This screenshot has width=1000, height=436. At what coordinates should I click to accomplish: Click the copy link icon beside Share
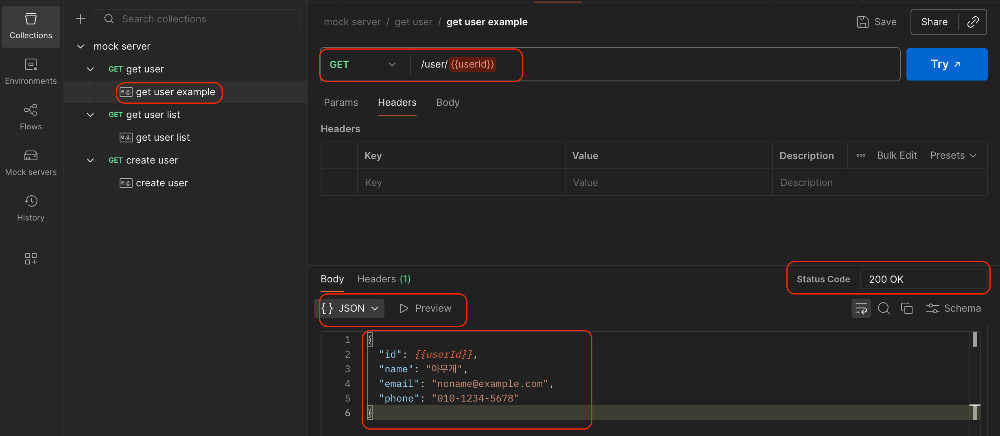click(x=973, y=22)
